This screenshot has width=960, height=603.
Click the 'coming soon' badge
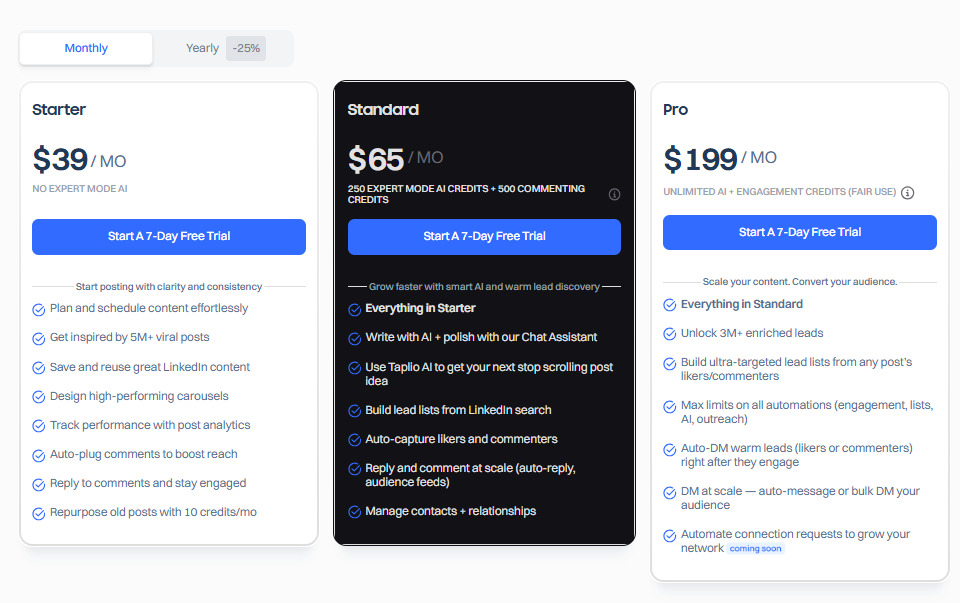756,549
